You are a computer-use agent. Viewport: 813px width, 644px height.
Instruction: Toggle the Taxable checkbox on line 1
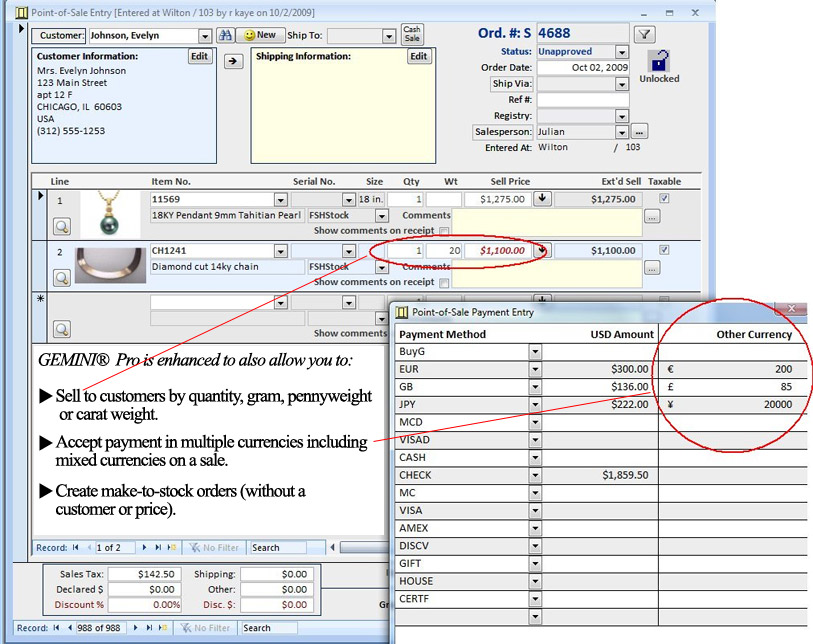pos(665,196)
